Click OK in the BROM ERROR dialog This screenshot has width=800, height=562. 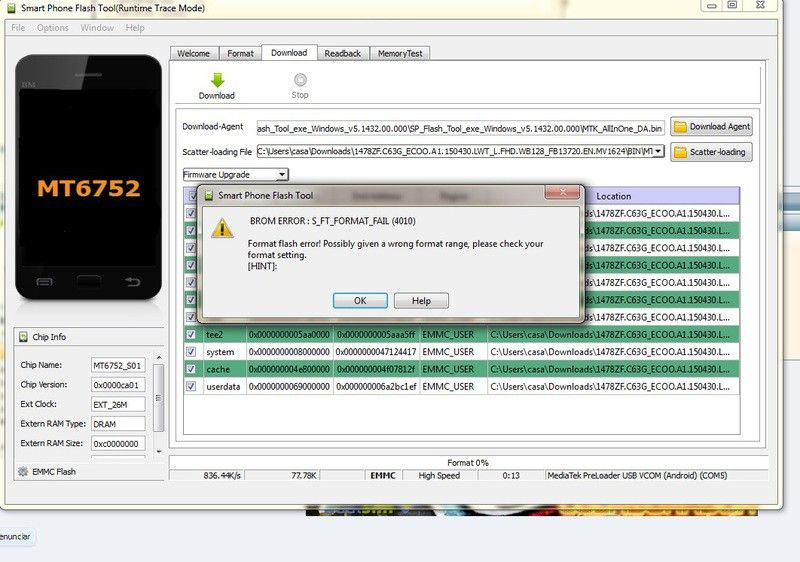360,300
